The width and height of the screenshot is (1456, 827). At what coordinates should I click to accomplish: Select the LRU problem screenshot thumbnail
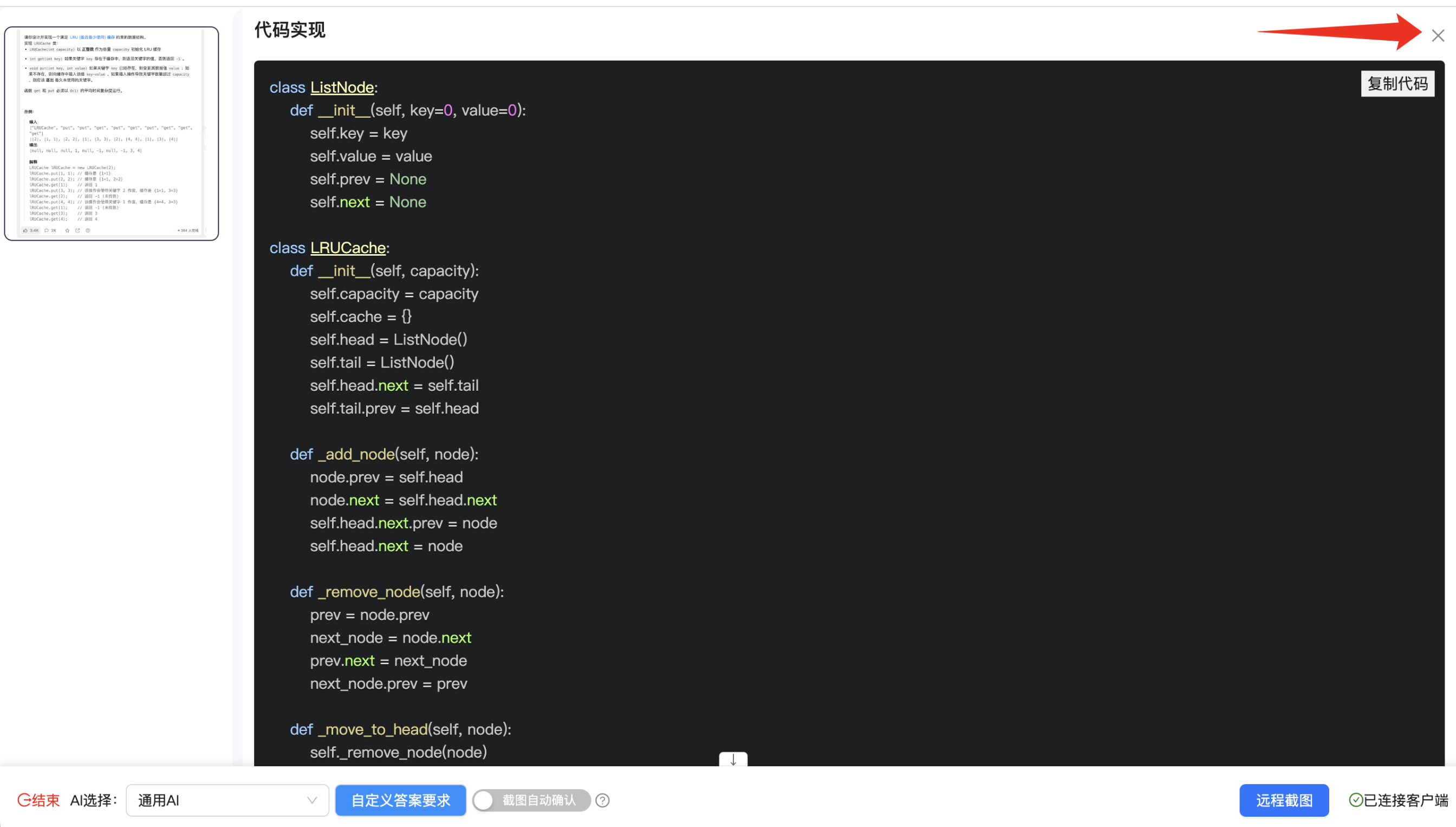(x=111, y=133)
